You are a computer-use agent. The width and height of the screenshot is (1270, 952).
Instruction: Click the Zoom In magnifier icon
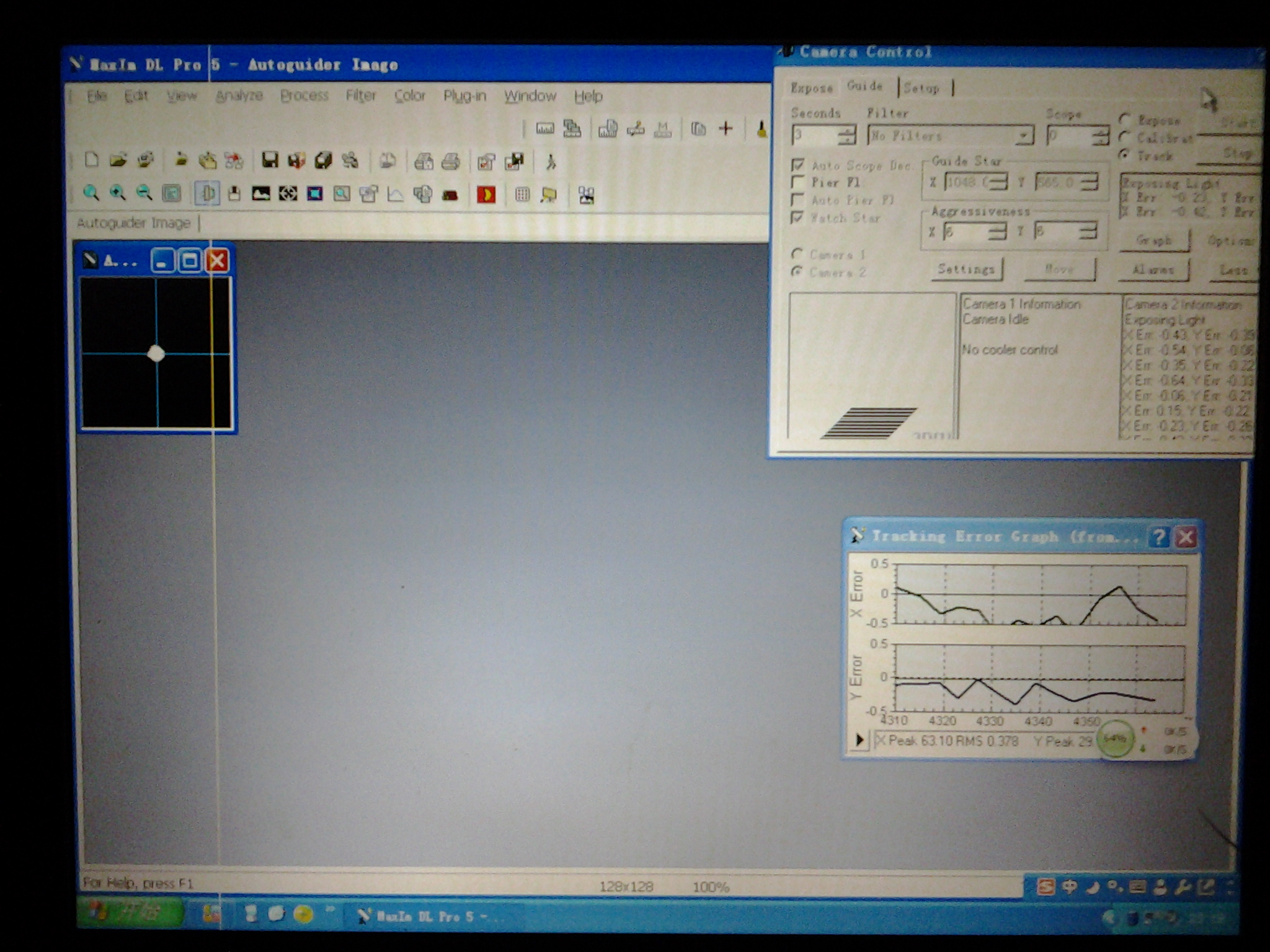(x=117, y=194)
